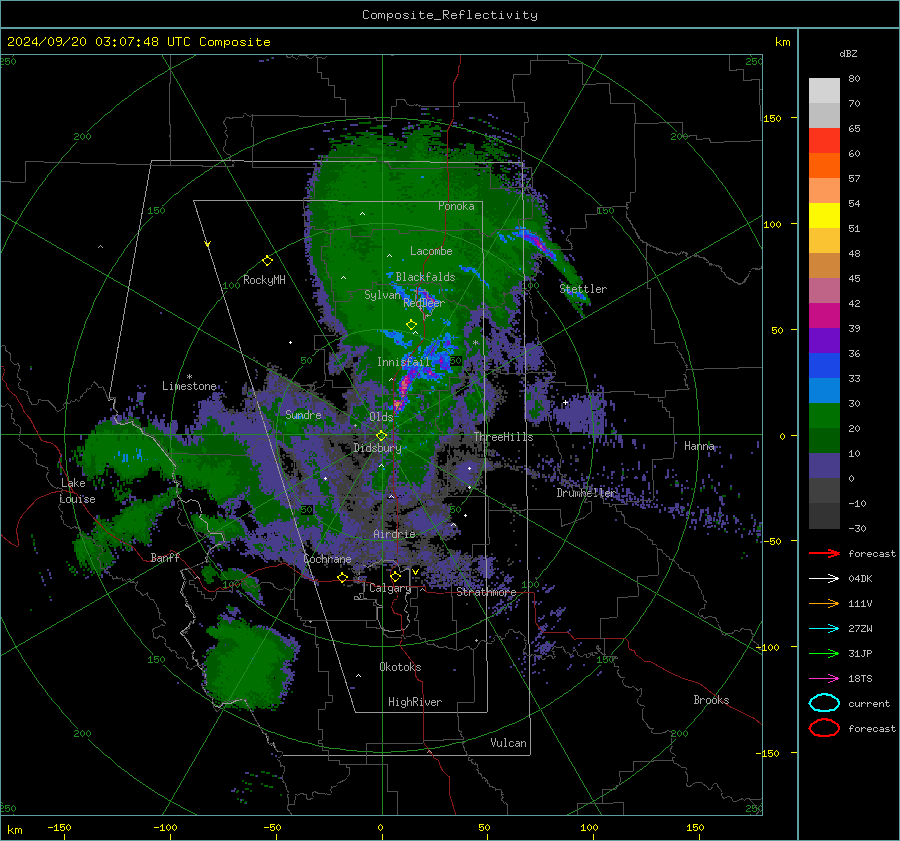The width and height of the screenshot is (900, 841).
Task: Click the Banff city label
Action: (x=165, y=557)
